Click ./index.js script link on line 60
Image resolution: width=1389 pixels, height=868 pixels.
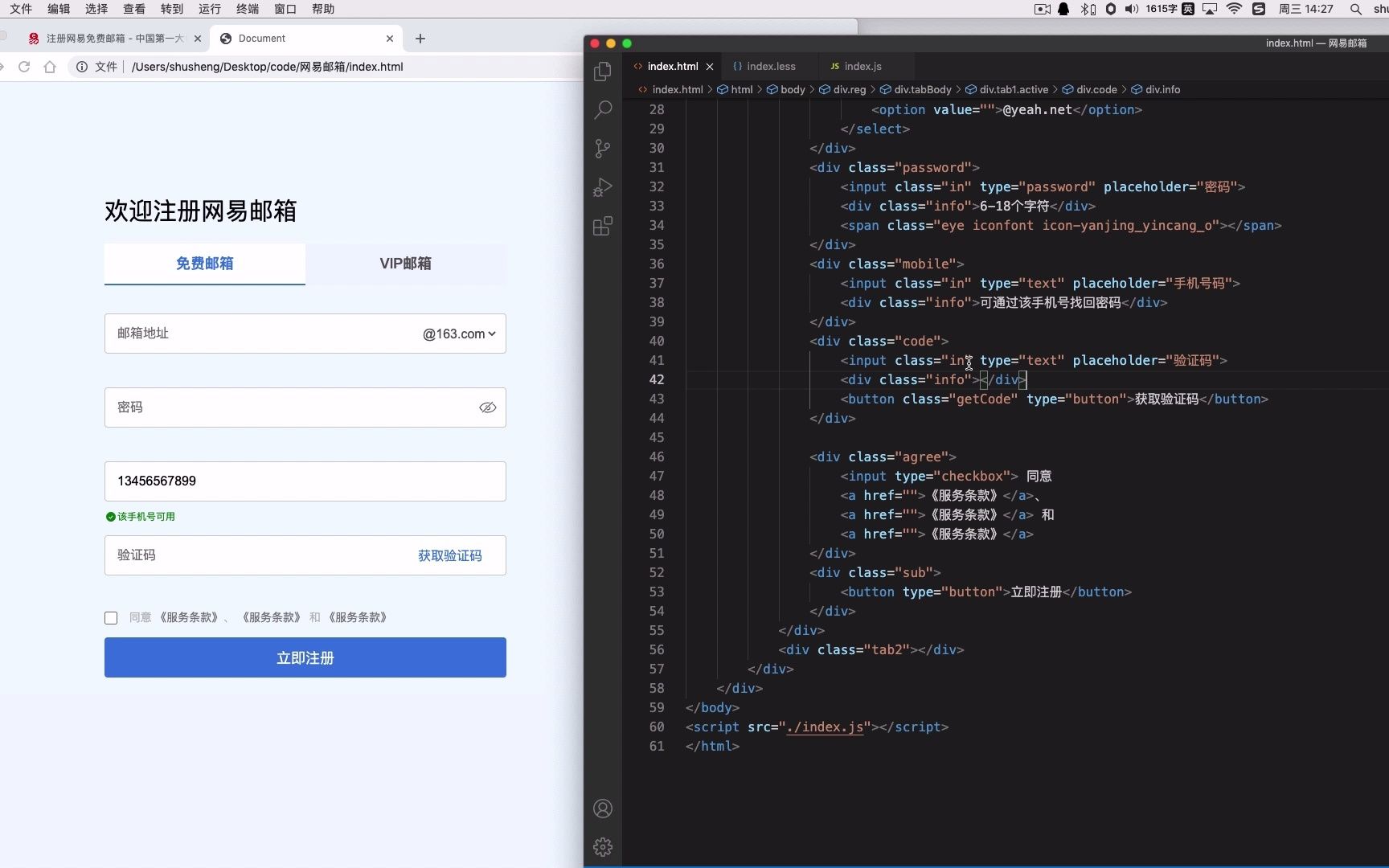825,727
